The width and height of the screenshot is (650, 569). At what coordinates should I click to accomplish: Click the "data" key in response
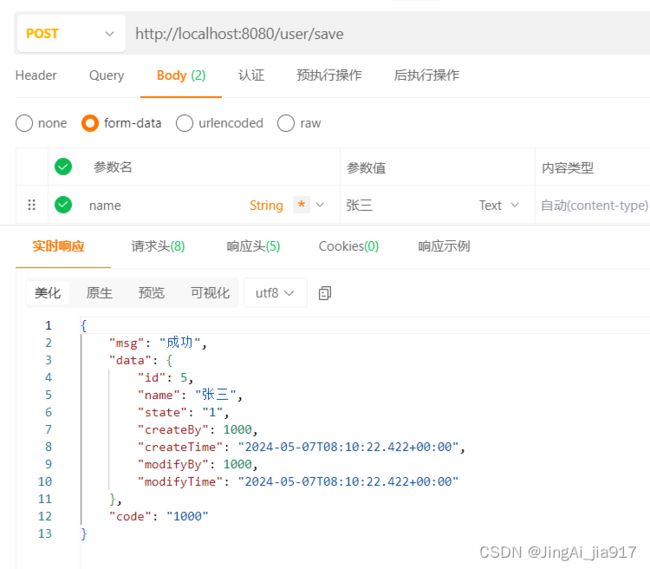130,361
